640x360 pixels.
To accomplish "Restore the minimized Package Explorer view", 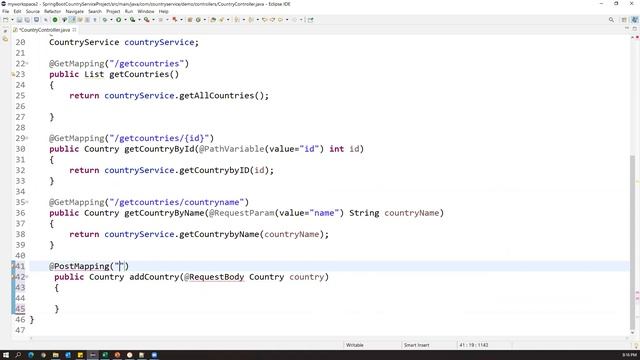I will coord(5,31).
